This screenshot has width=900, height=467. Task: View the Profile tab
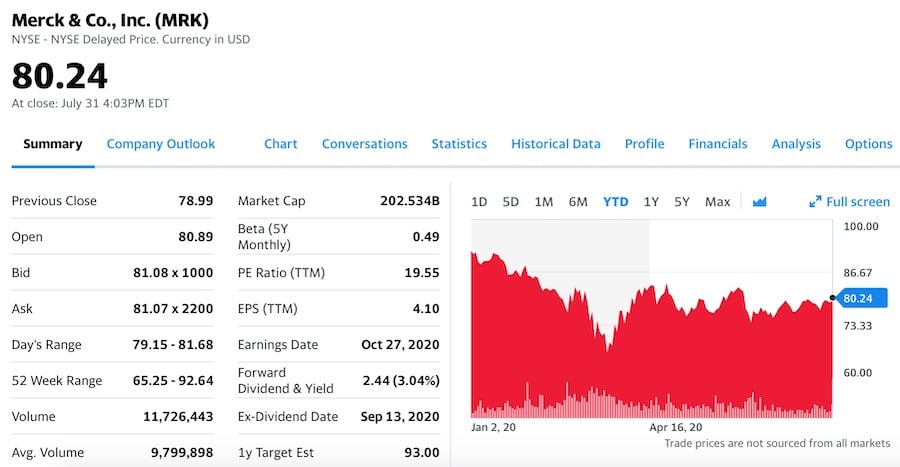pyautogui.click(x=645, y=144)
